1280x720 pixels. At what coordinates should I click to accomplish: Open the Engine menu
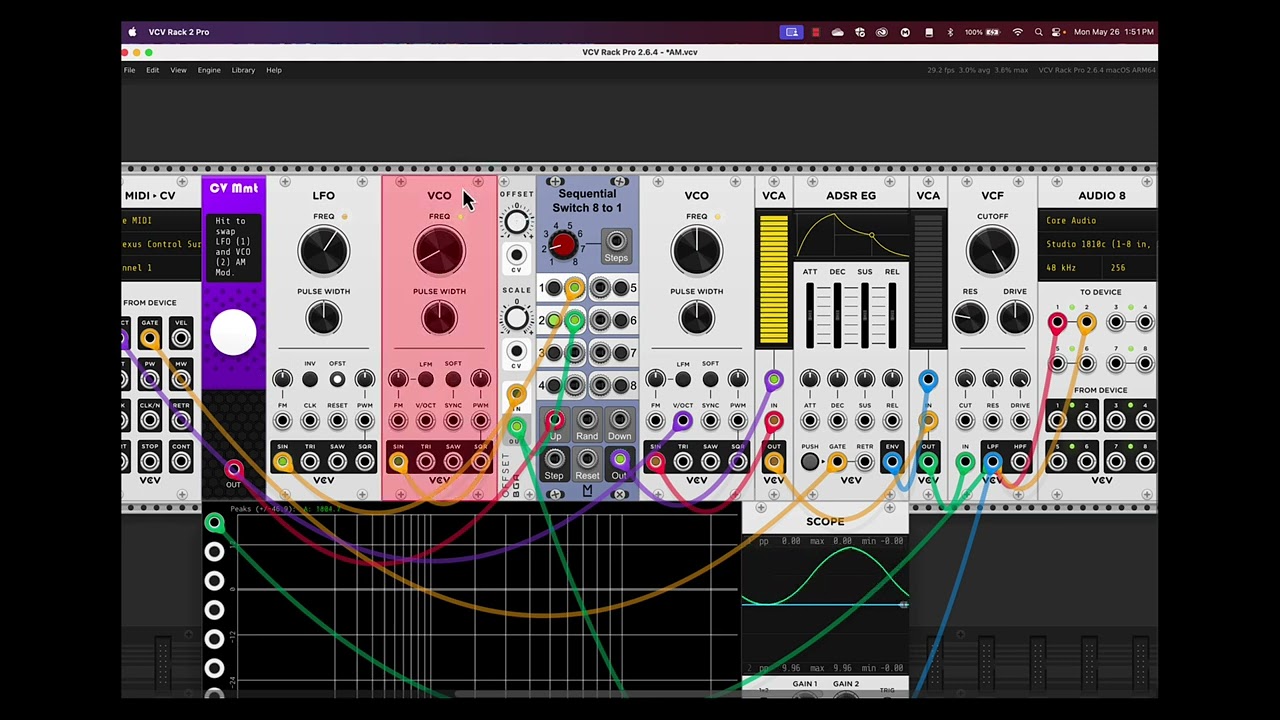tap(209, 70)
